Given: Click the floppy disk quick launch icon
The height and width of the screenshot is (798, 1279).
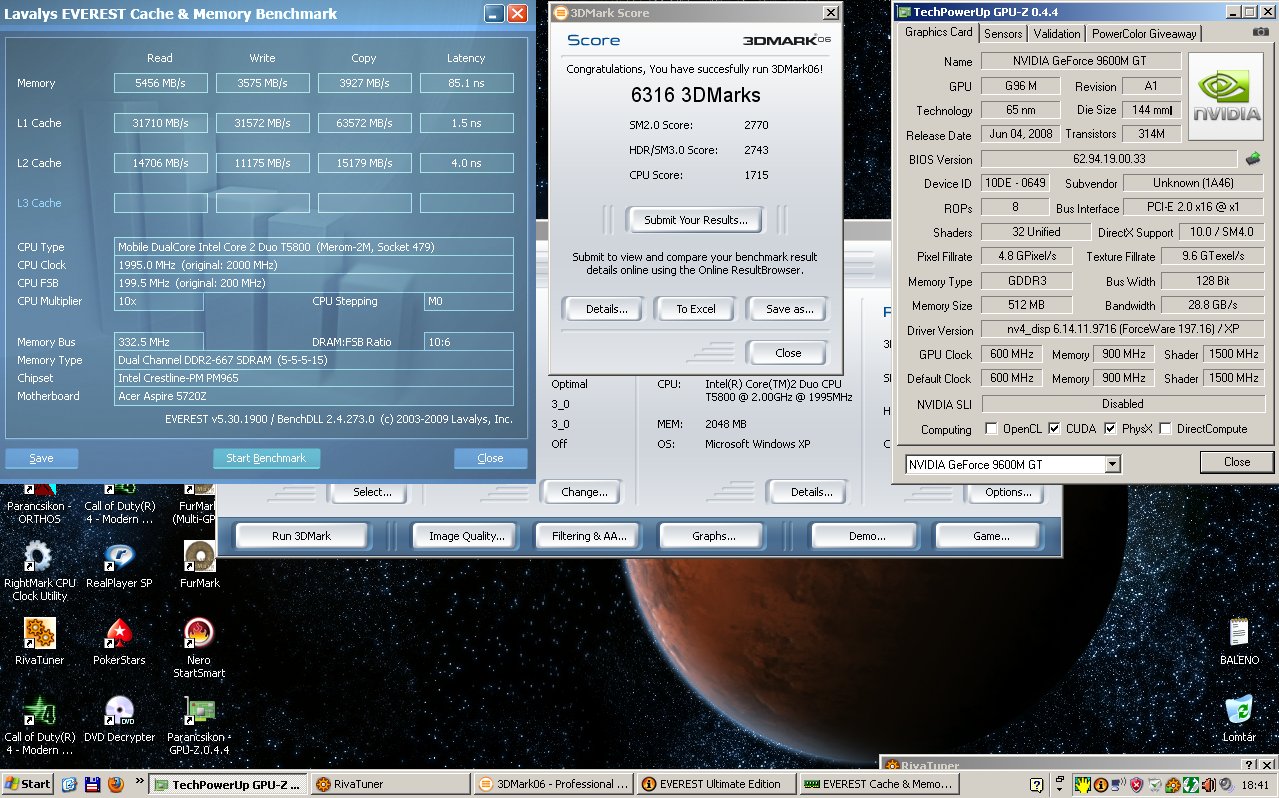Looking at the screenshot, I should [x=92, y=785].
